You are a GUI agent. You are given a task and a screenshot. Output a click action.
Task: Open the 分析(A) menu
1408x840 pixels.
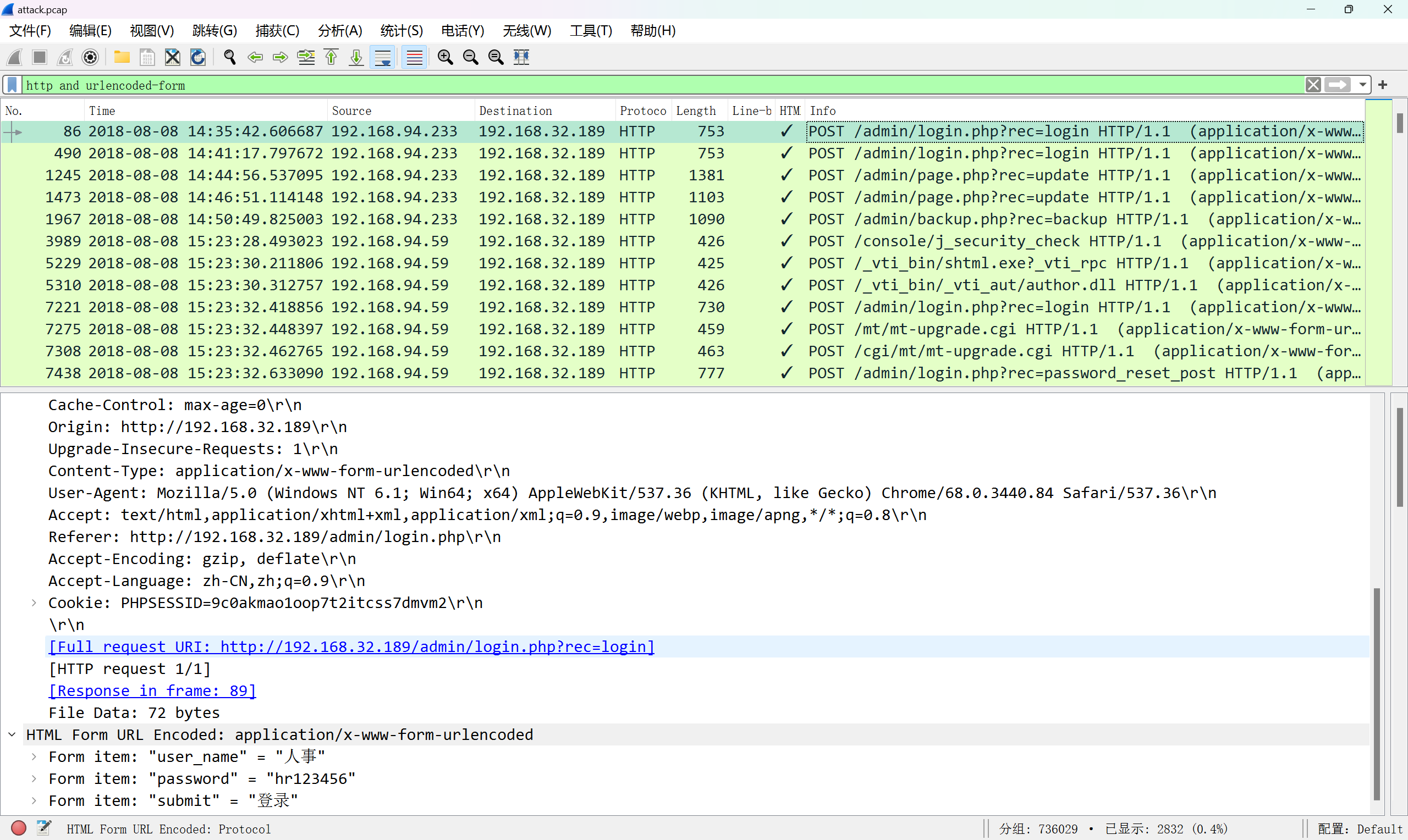pyautogui.click(x=339, y=31)
